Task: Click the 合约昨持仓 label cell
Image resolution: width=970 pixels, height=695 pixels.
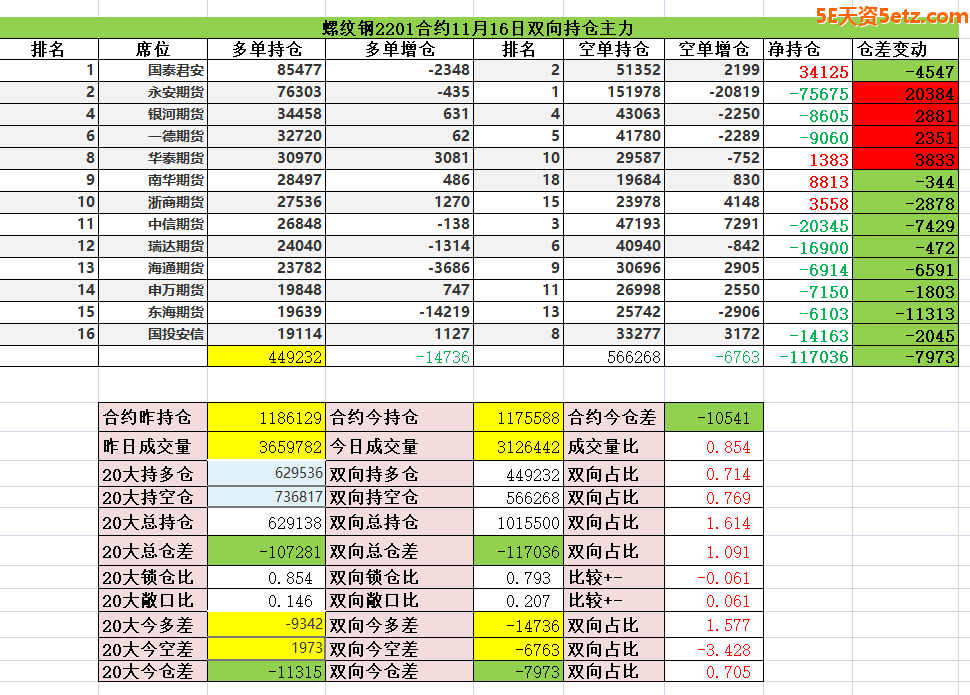Action: coord(153,418)
